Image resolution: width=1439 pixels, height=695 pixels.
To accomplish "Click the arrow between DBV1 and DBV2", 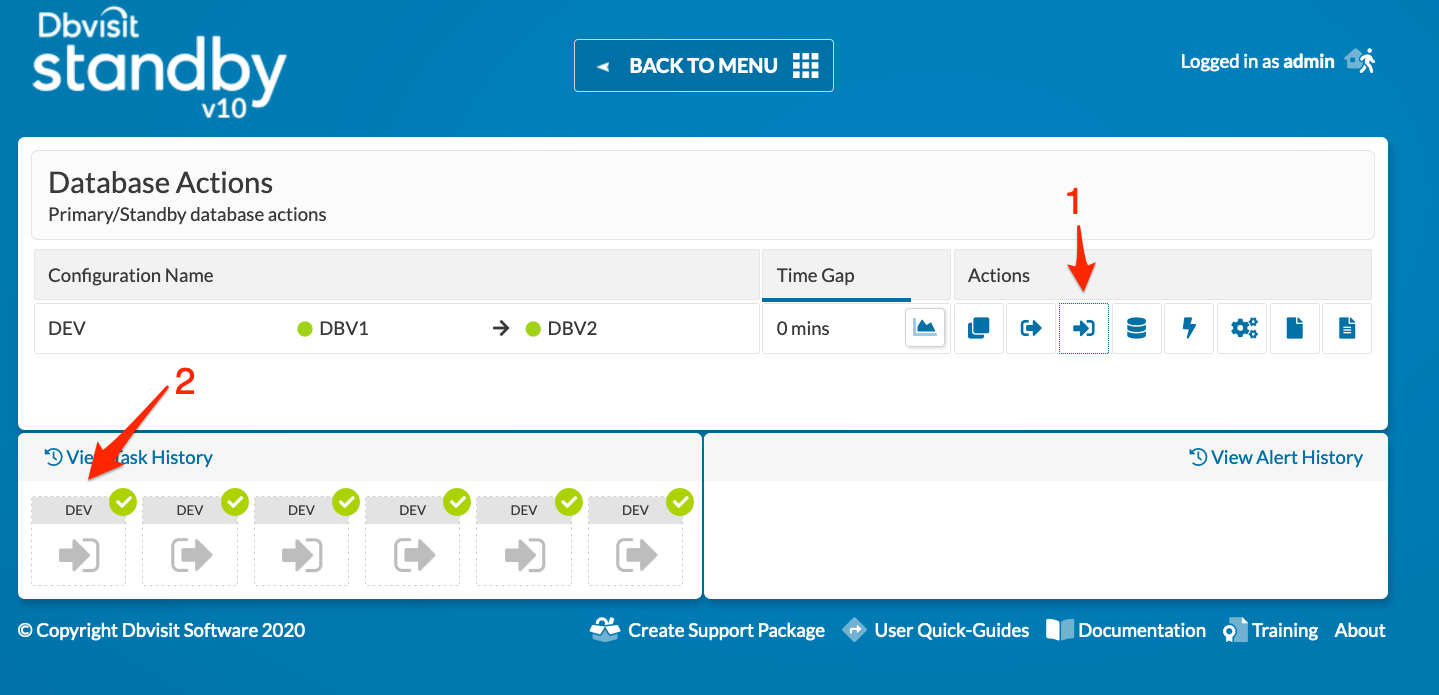I will pos(502,329).
